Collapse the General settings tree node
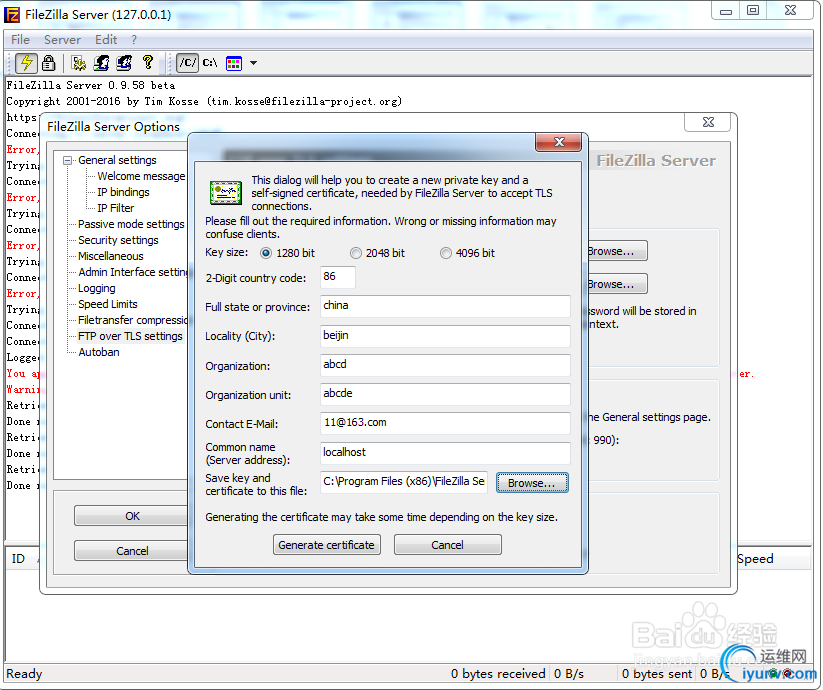823x690 pixels. [67, 160]
